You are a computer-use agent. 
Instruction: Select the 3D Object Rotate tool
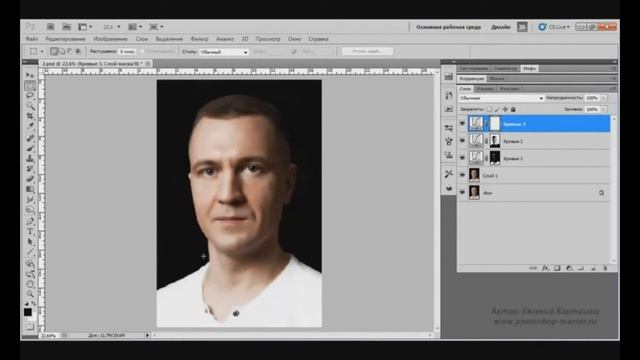[30, 264]
